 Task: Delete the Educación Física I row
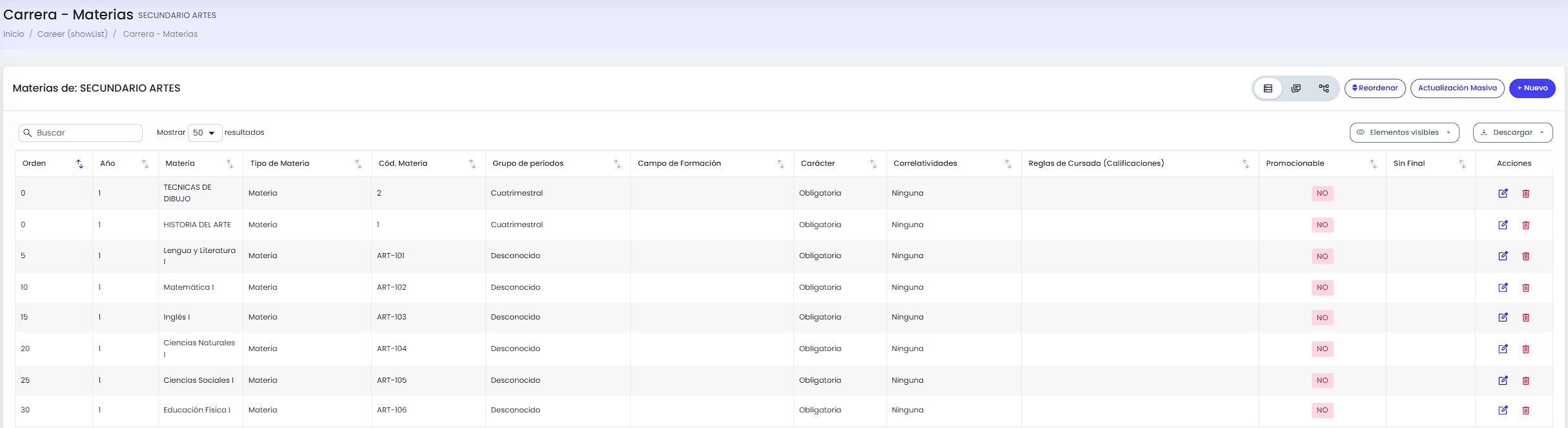click(1526, 410)
